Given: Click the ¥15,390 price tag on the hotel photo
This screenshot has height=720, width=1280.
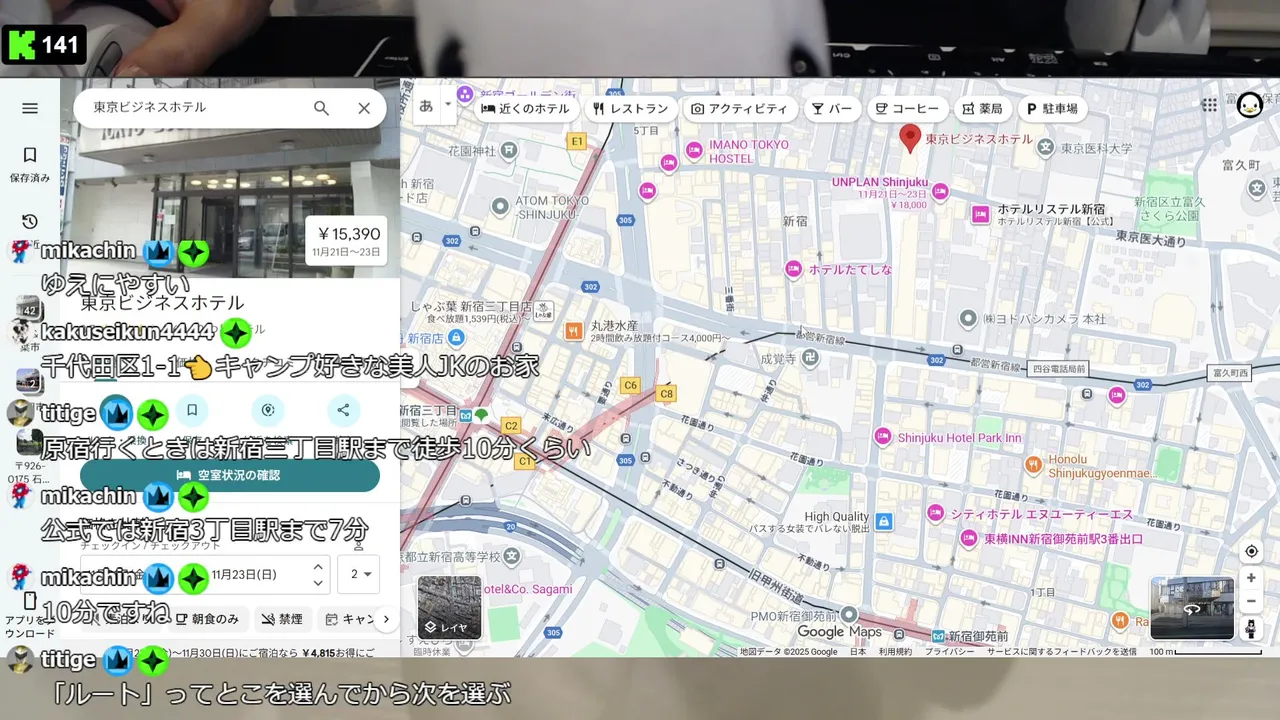Looking at the screenshot, I should coord(345,241).
